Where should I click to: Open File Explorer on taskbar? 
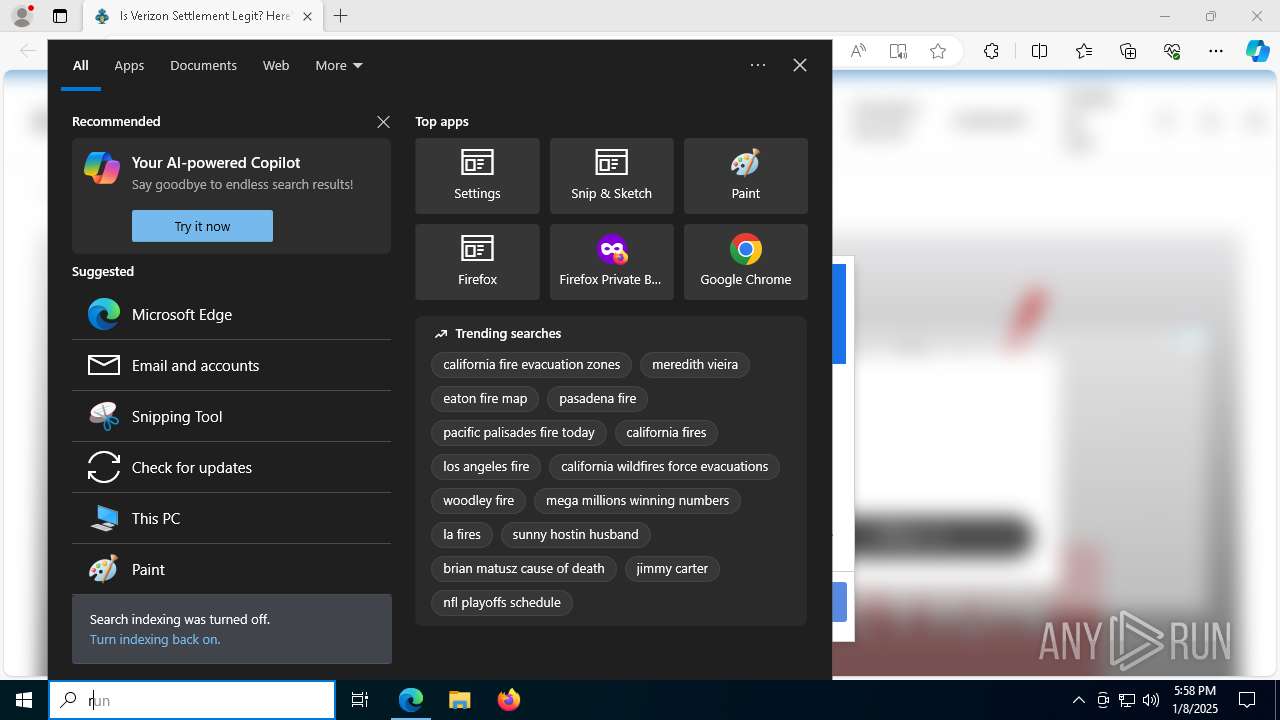tap(459, 700)
